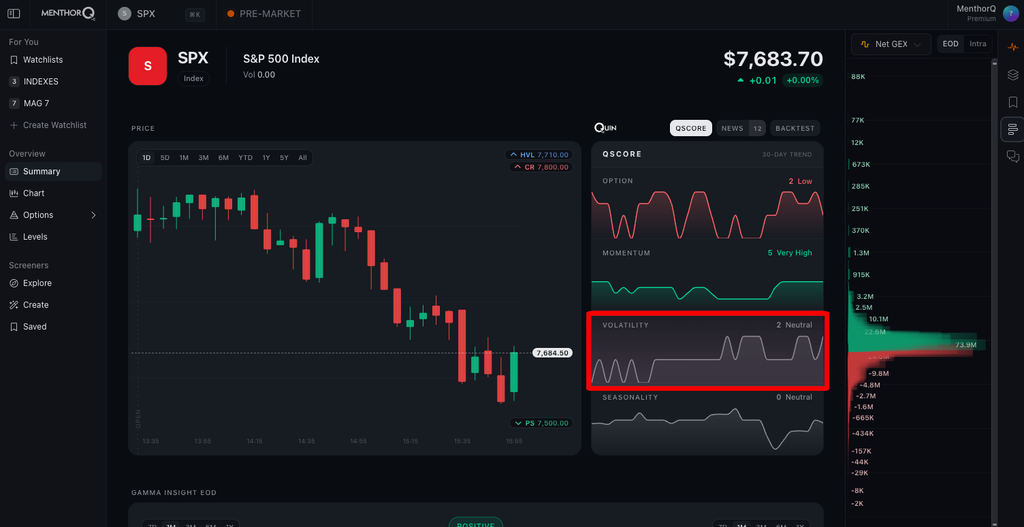Select the 6M price range
The image size is (1024, 527).
(223, 157)
